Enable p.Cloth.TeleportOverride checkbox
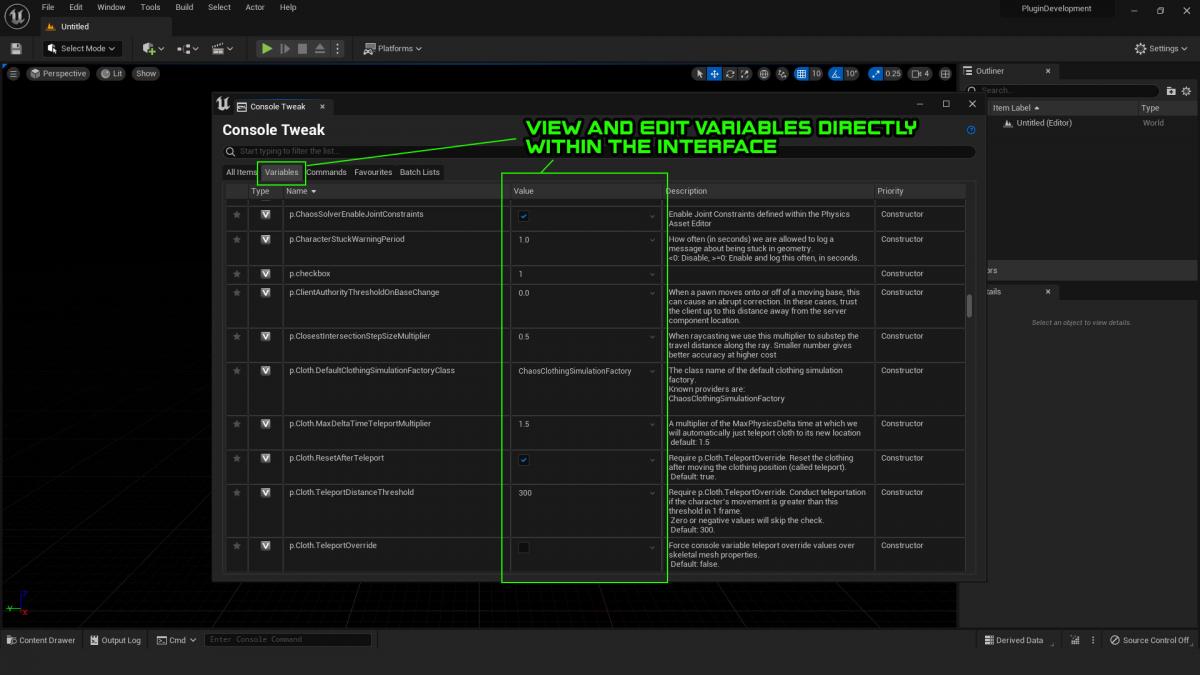The image size is (1200, 675). [x=524, y=547]
